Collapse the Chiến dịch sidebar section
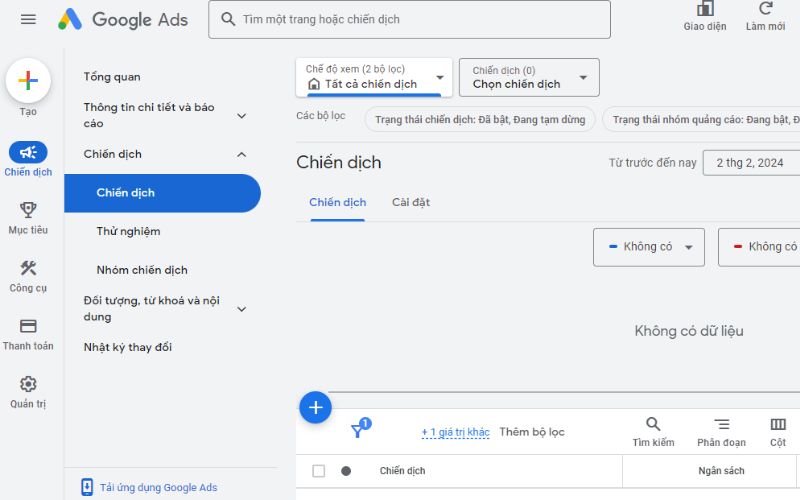 [241, 154]
